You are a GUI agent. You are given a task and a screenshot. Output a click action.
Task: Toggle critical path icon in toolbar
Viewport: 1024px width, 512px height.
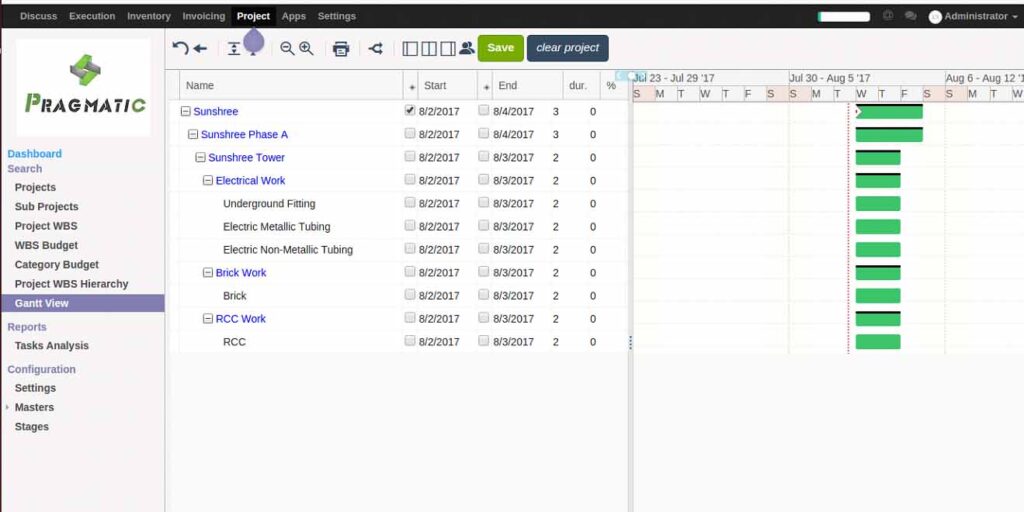point(376,48)
